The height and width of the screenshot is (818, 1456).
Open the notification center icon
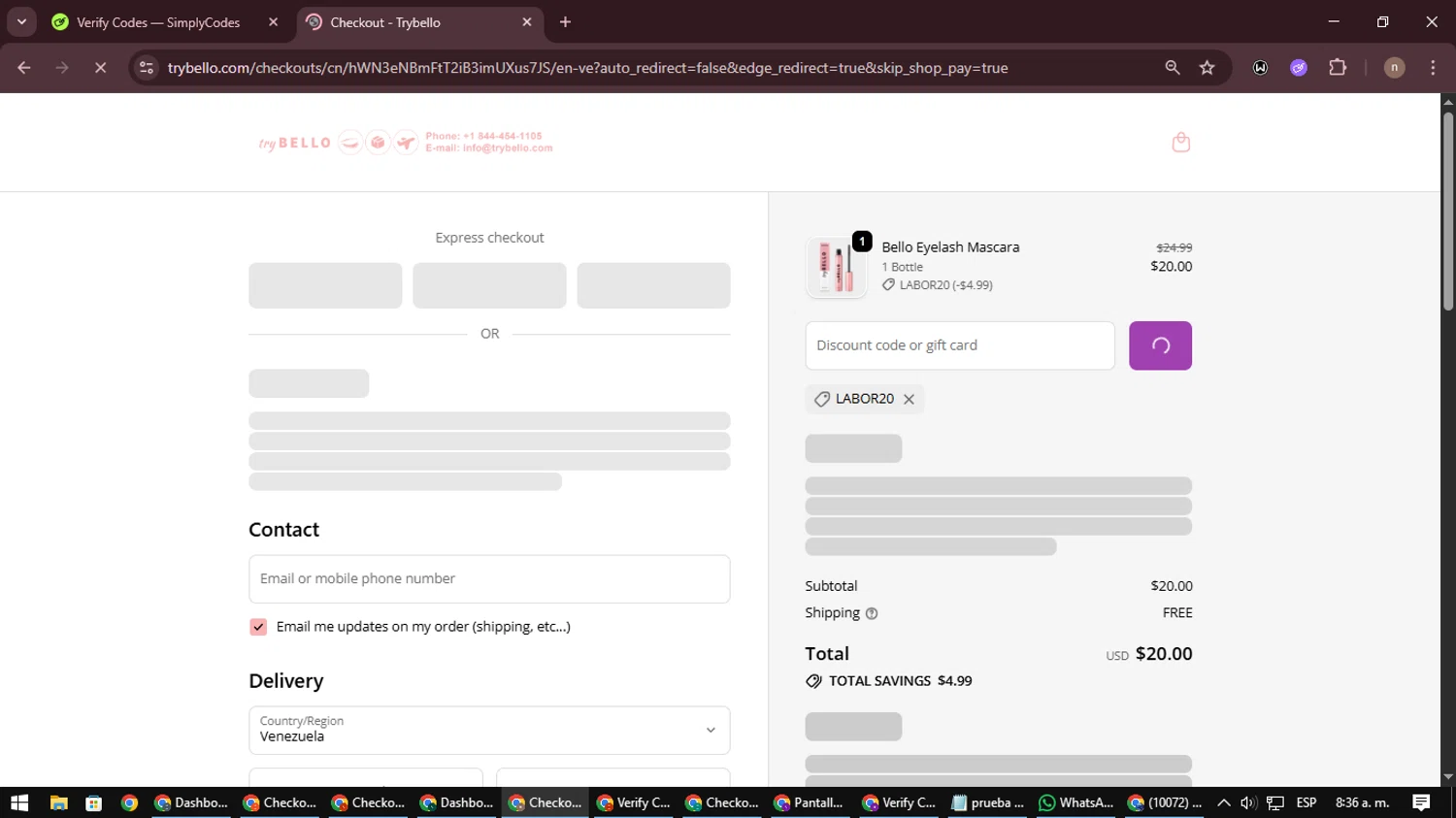click(1421, 802)
